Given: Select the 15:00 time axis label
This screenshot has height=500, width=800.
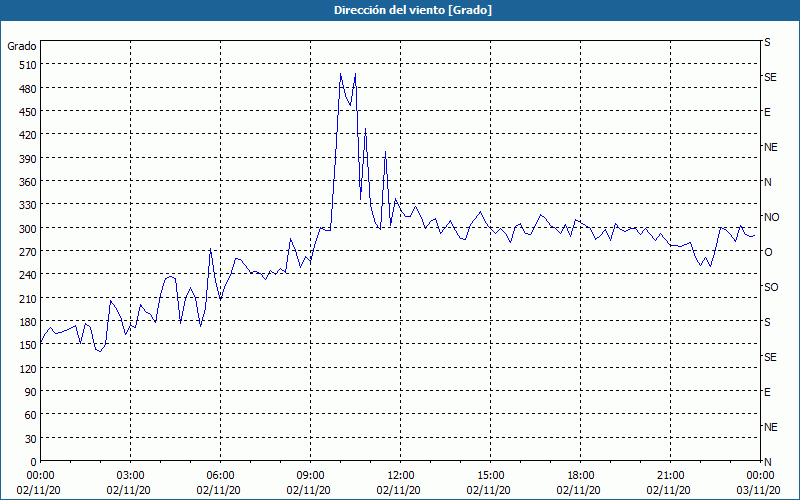Looking at the screenshot, I should tap(490, 476).
